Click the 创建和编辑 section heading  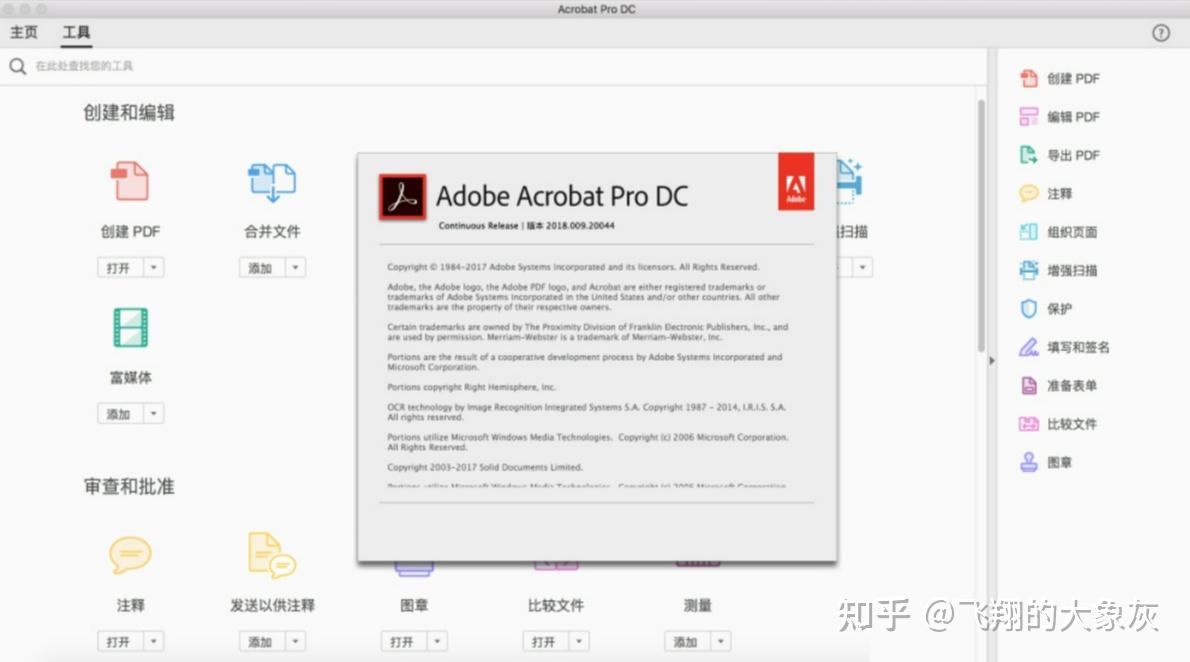(129, 112)
